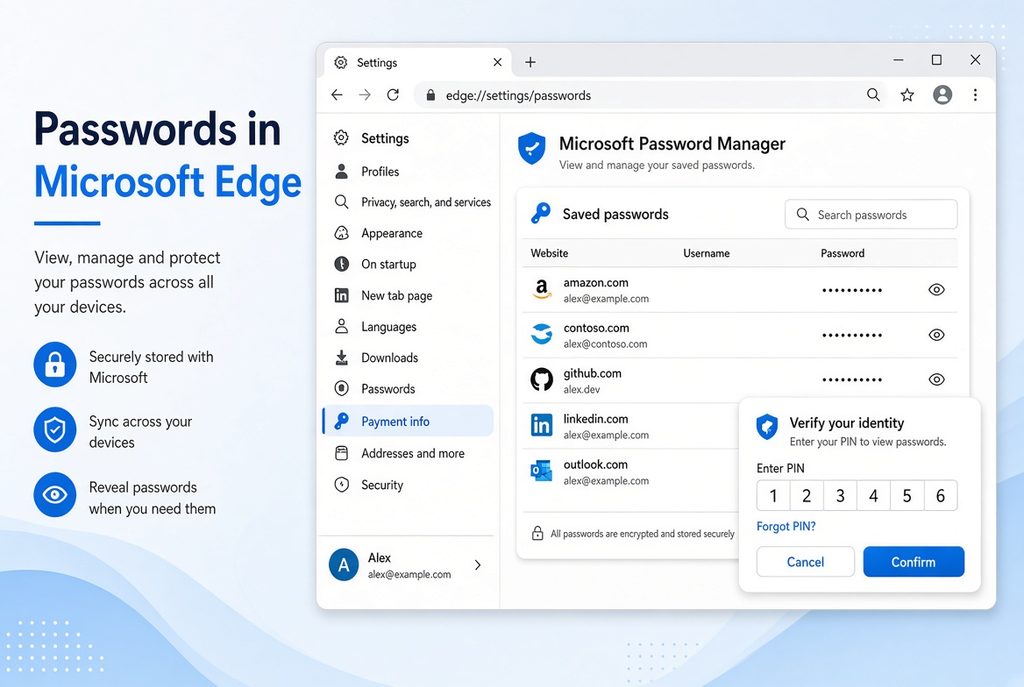Click the On startup power icon
The image size is (1024, 687).
(341, 264)
